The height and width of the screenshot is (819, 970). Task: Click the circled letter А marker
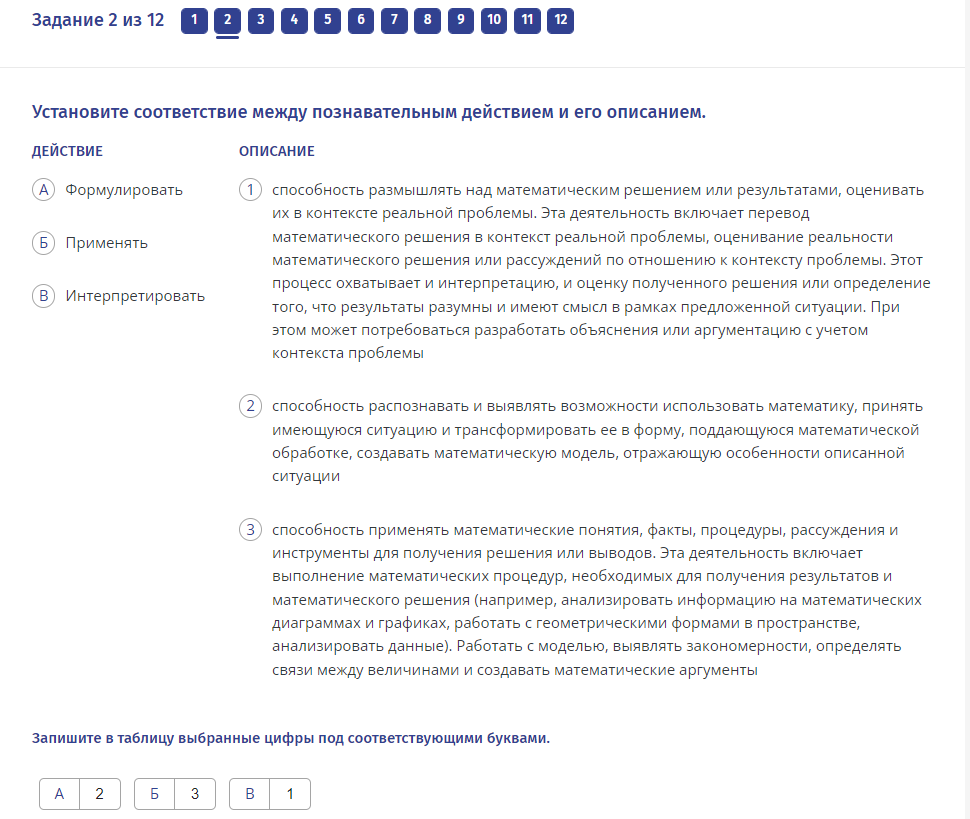click(x=43, y=190)
